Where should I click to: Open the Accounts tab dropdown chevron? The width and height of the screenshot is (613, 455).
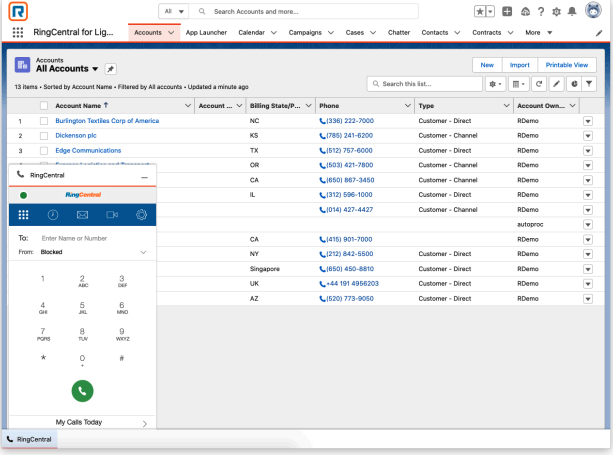pos(171,32)
